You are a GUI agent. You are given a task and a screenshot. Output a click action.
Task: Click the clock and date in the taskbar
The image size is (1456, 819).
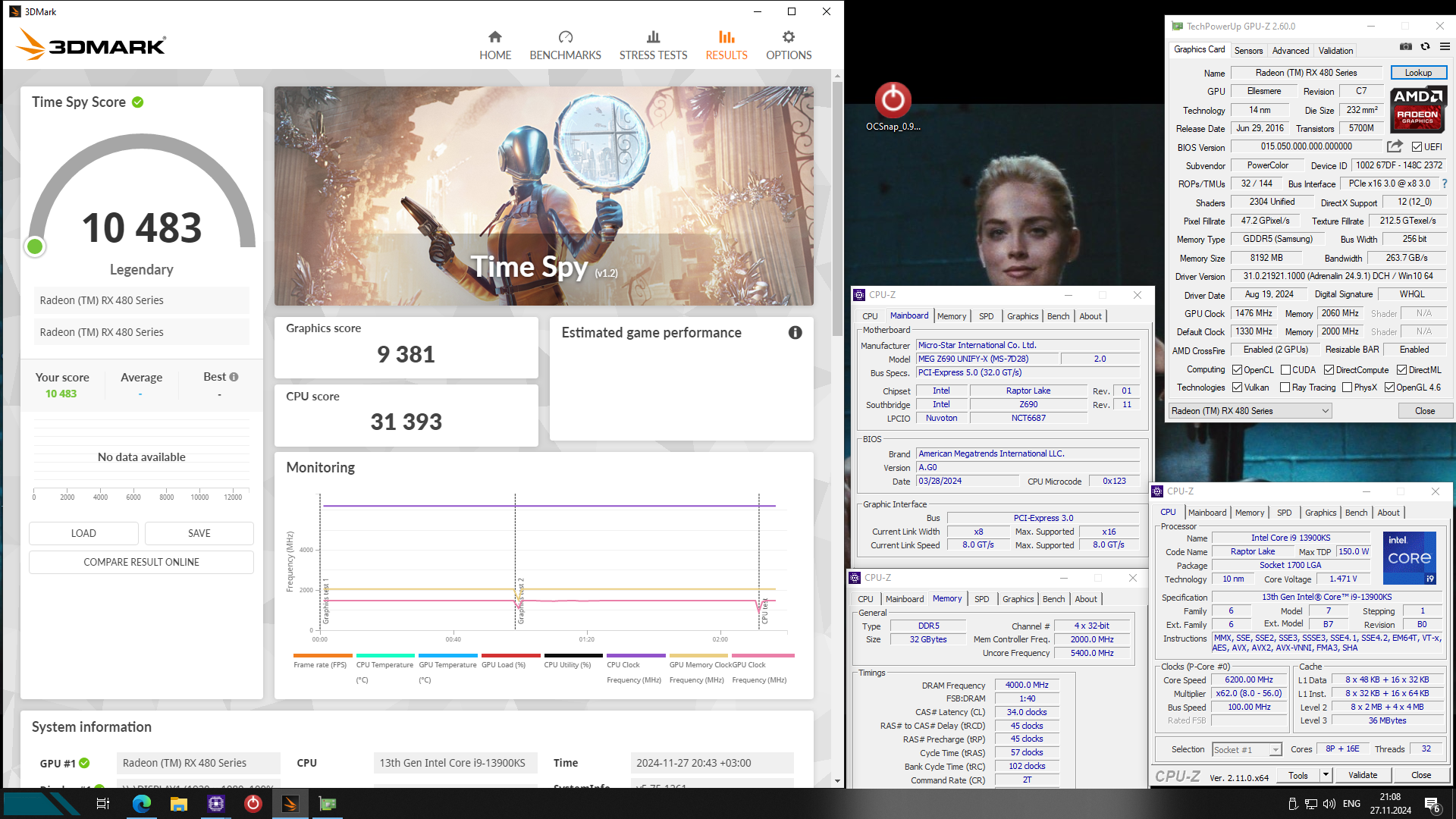tap(1390, 804)
